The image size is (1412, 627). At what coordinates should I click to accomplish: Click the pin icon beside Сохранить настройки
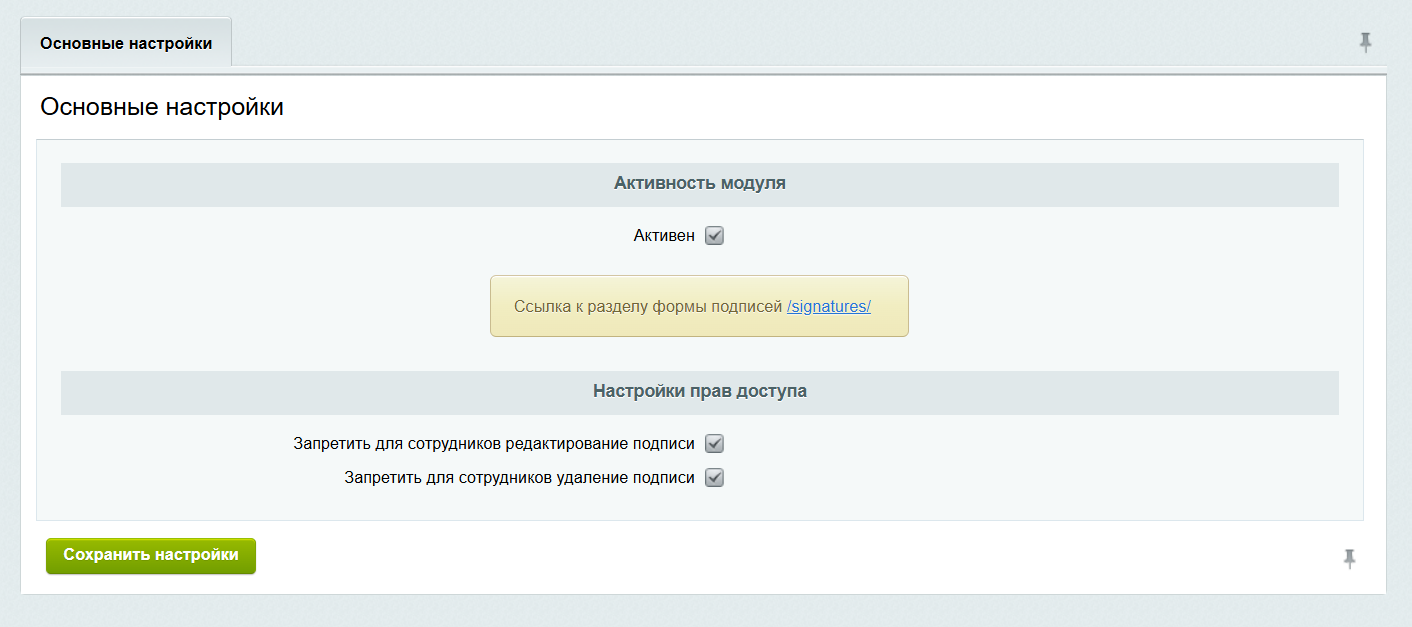pos(1349,561)
